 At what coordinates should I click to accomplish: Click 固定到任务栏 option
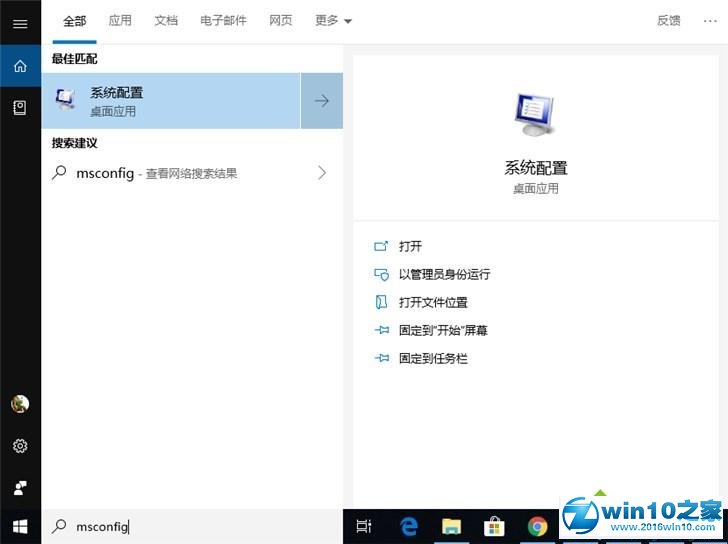[x=433, y=358]
